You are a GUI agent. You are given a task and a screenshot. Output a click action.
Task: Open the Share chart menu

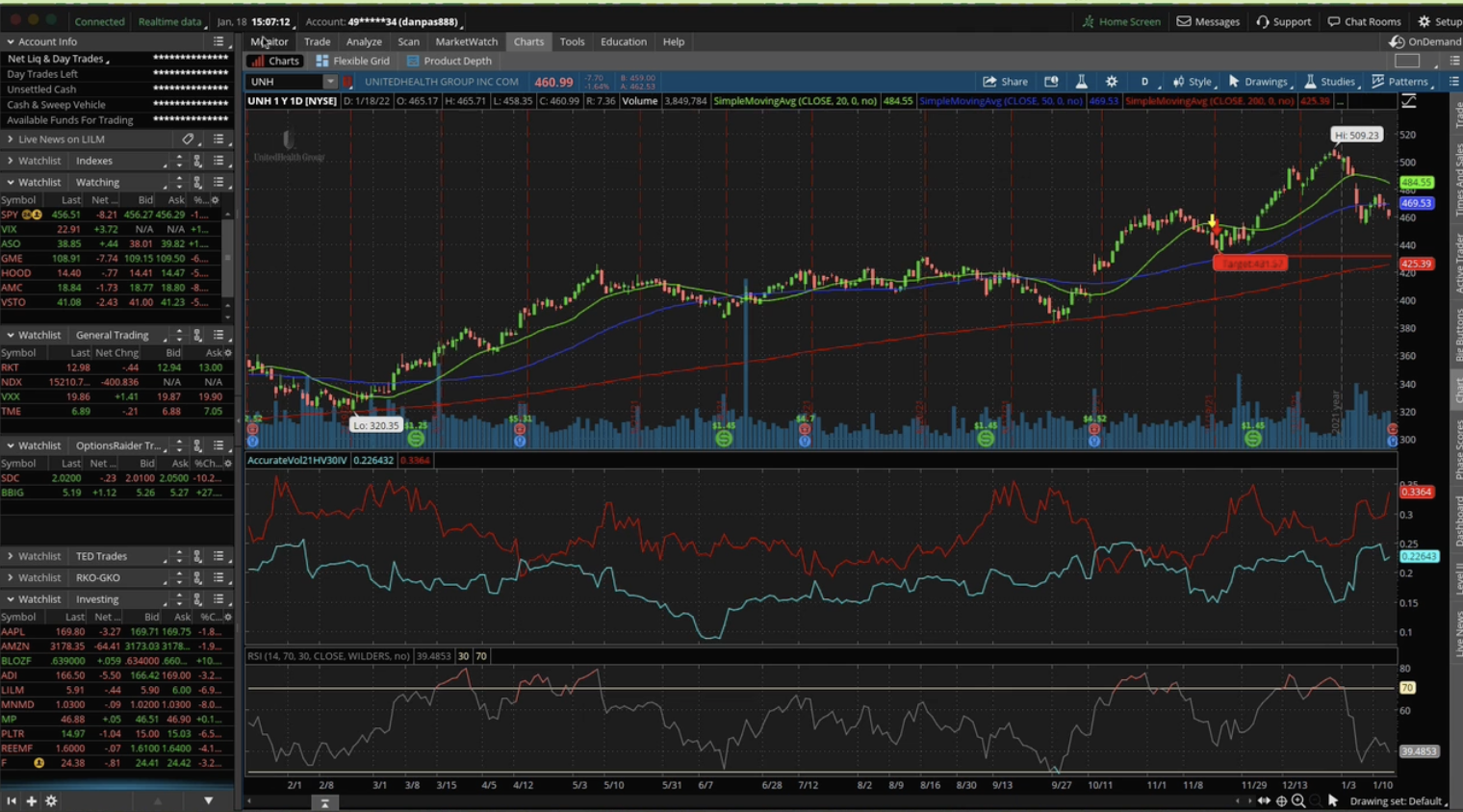1005,82
